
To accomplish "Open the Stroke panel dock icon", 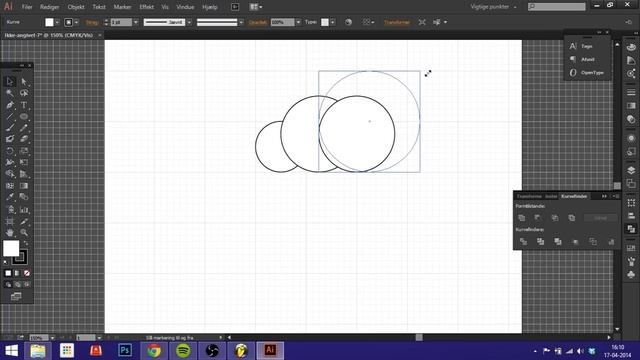I will (x=631, y=92).
